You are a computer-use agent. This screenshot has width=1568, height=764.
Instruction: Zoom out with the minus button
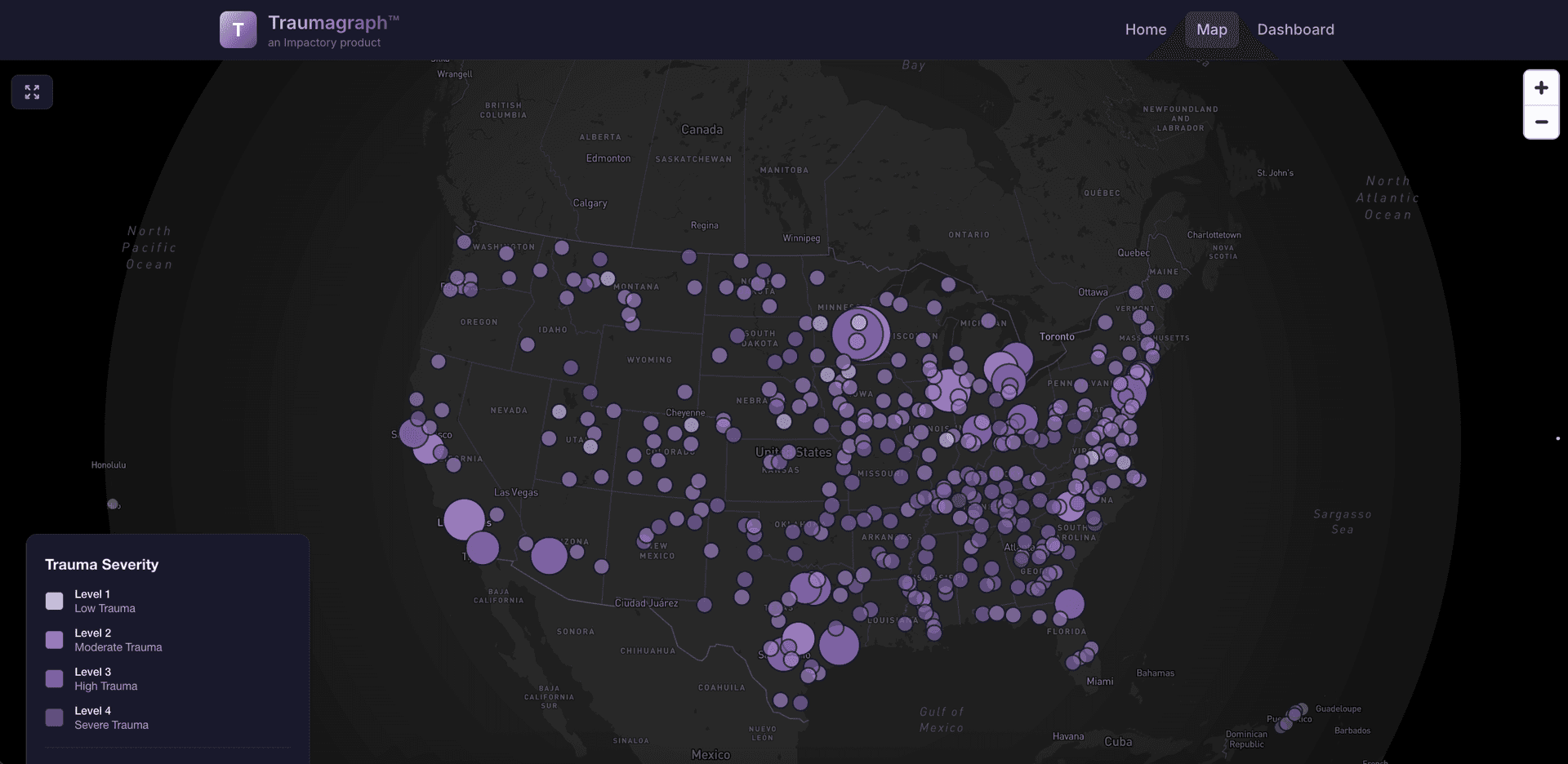coord(1541,122)
